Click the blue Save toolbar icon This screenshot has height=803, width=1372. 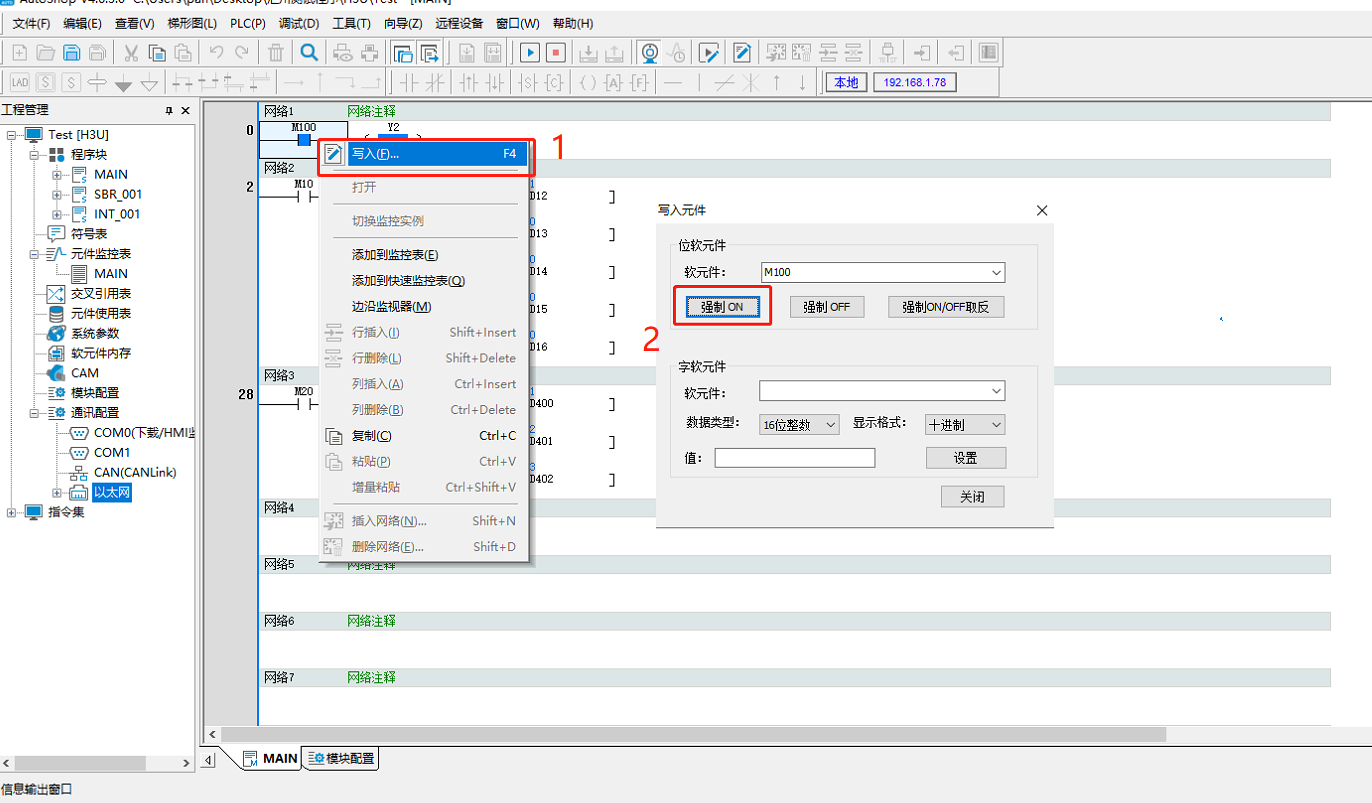[71, 52]
